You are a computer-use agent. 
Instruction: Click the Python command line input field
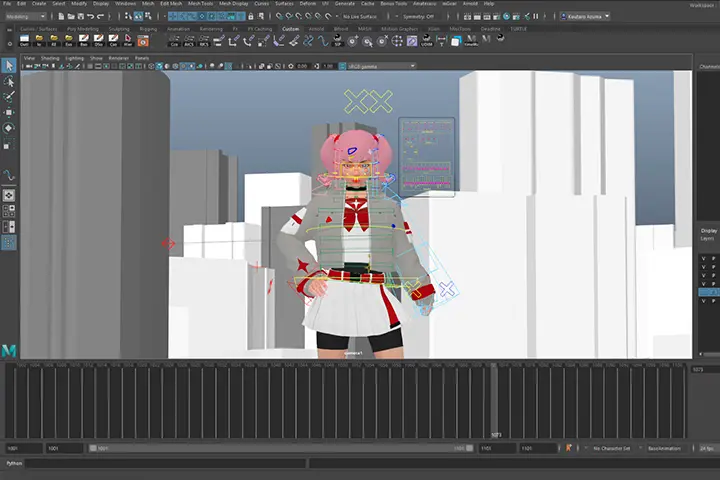(x=165, y=463)
